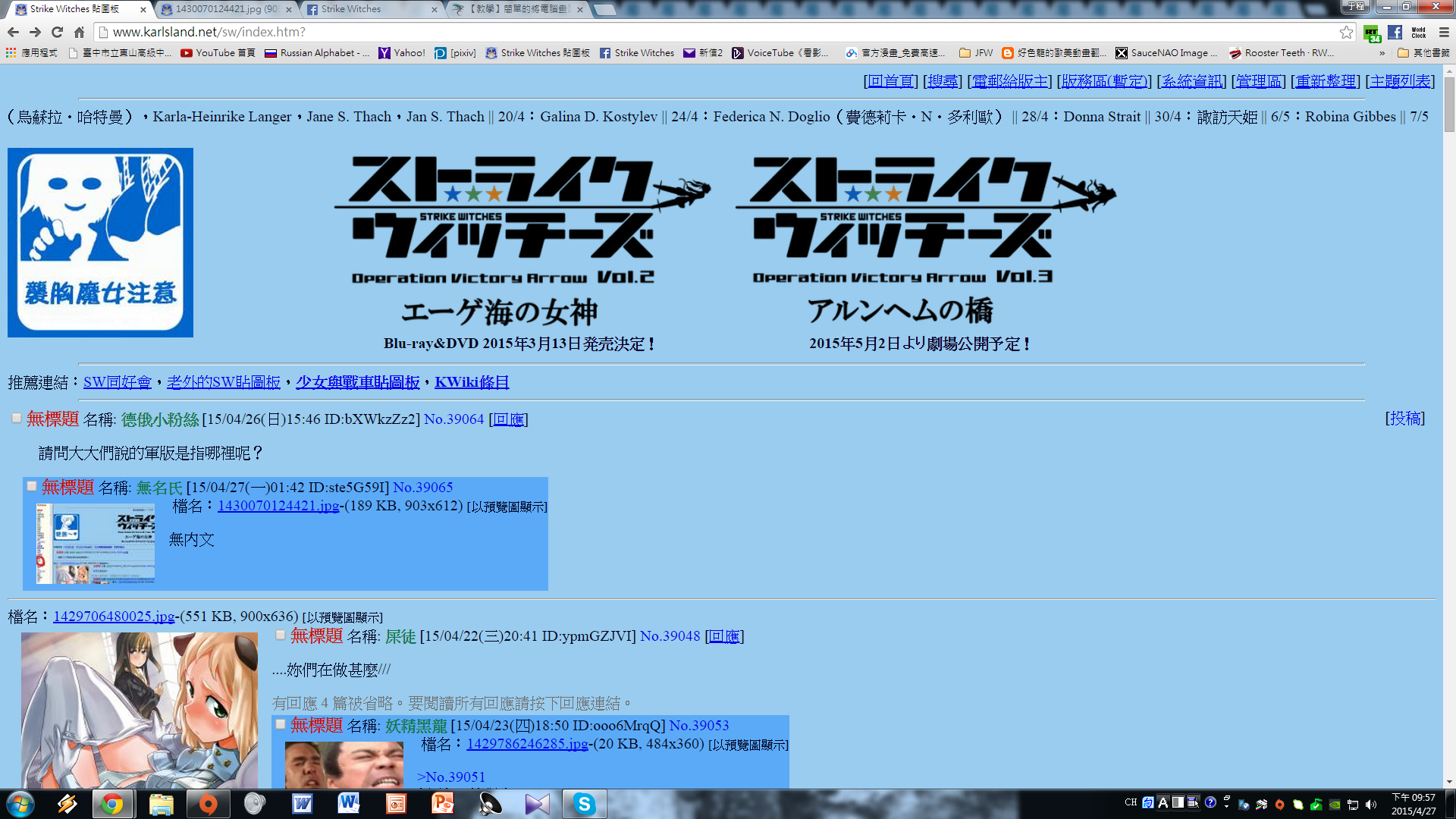This screenshot has width=1456, height=819.
Task: Click the browser reload icon
Action: [x=57, y=32]
